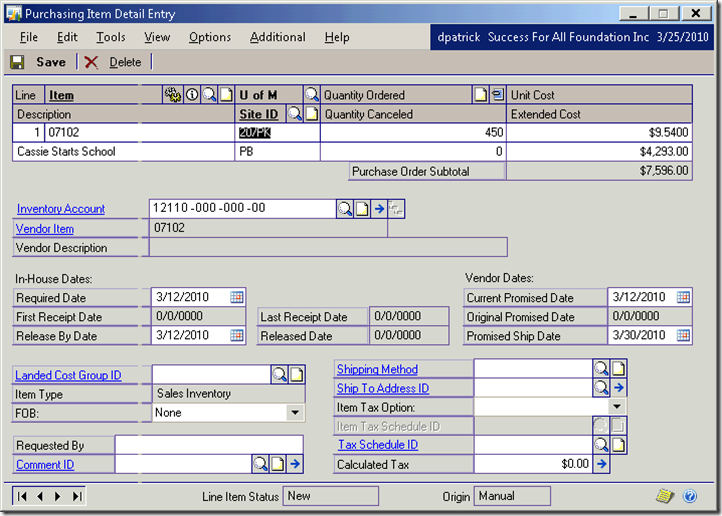The image size is (722, 516).
Task: Click the Site ID header link
Action: (x=258, y=114)
